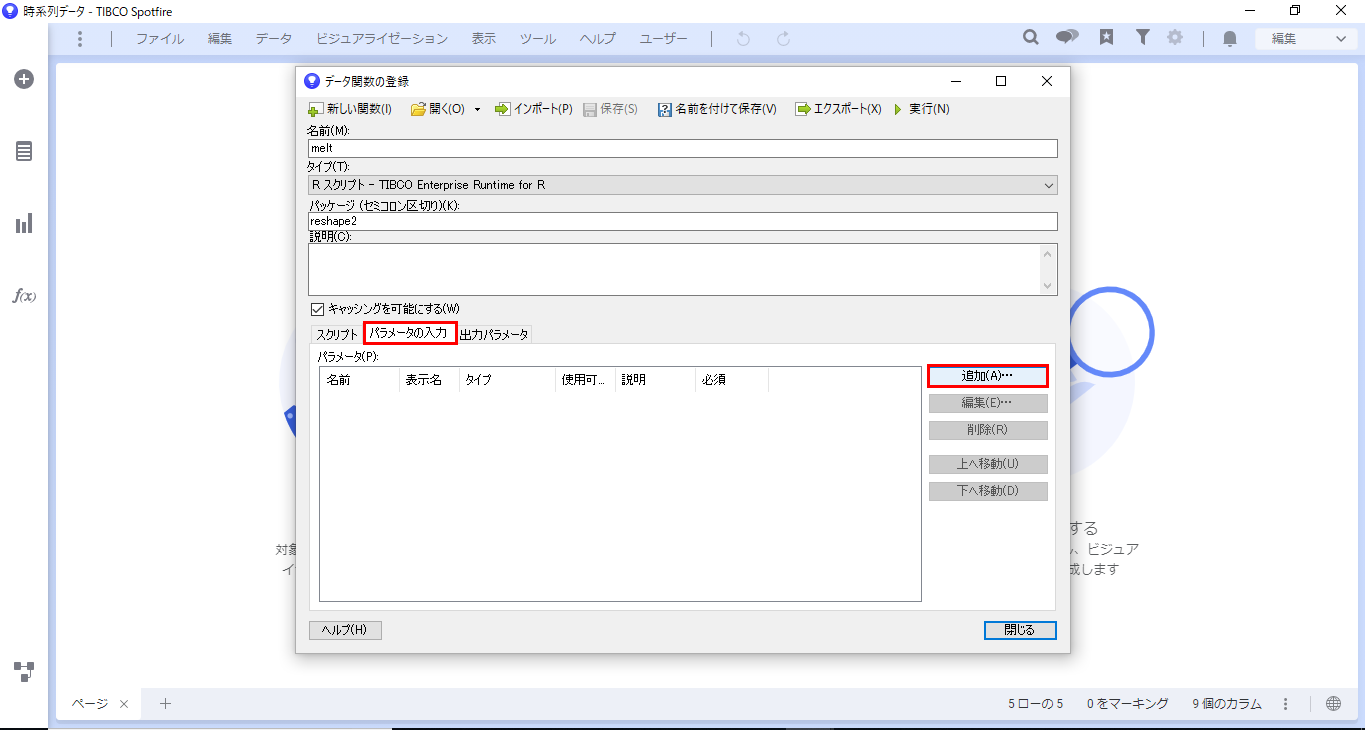
Task: Click the 必須 column header
Action: 731,380
